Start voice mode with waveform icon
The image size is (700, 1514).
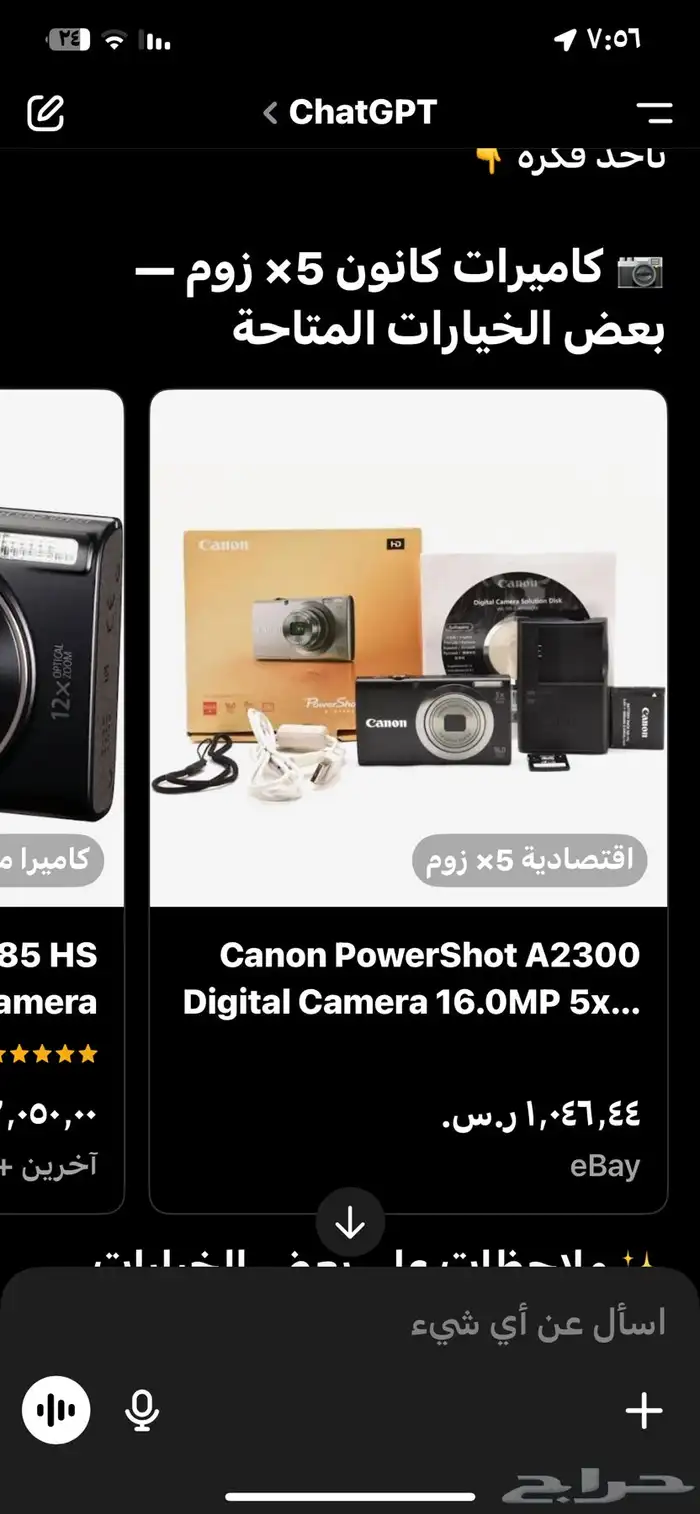(56, 1410)
